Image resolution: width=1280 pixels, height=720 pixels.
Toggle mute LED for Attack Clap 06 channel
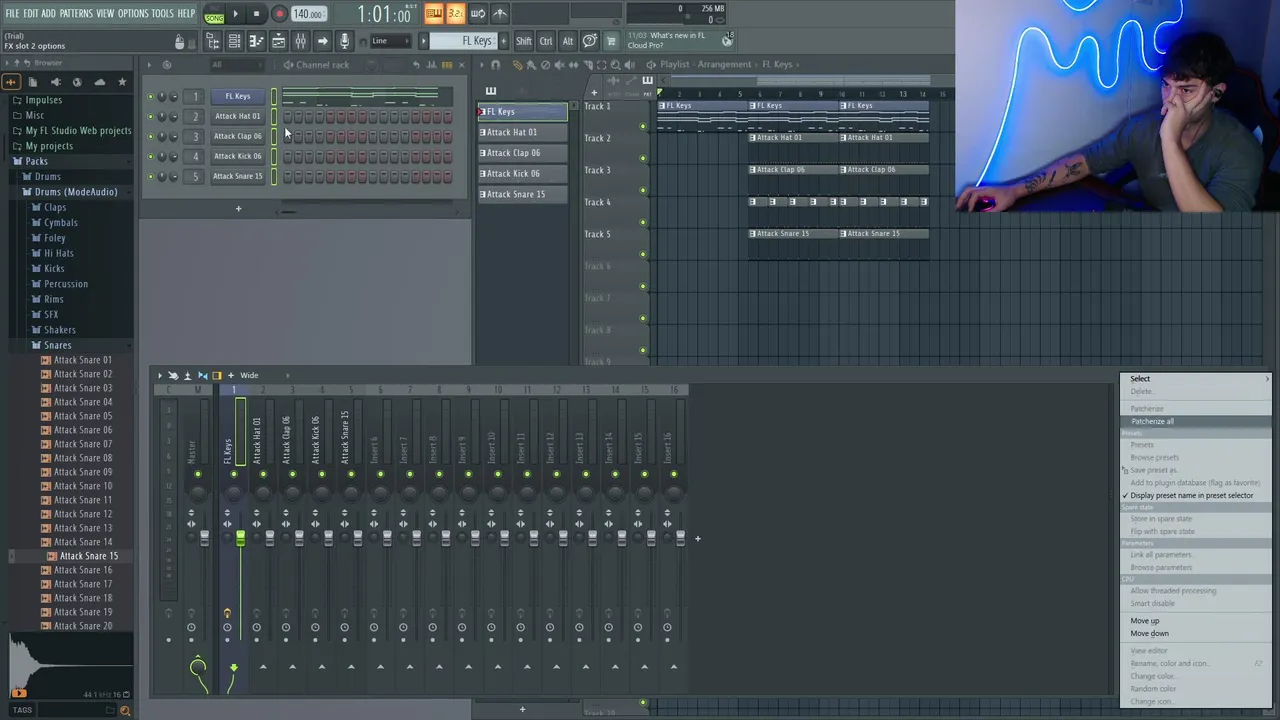[x=151, y=137]
